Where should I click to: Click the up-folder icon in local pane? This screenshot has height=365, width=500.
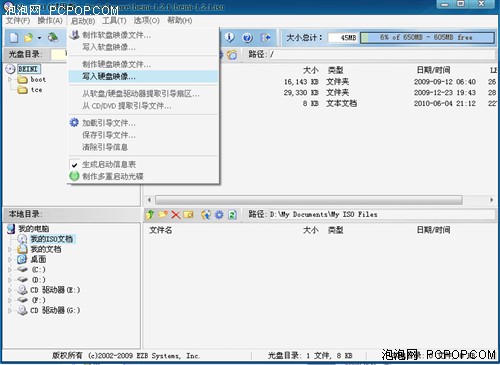(x=150, y=215)
